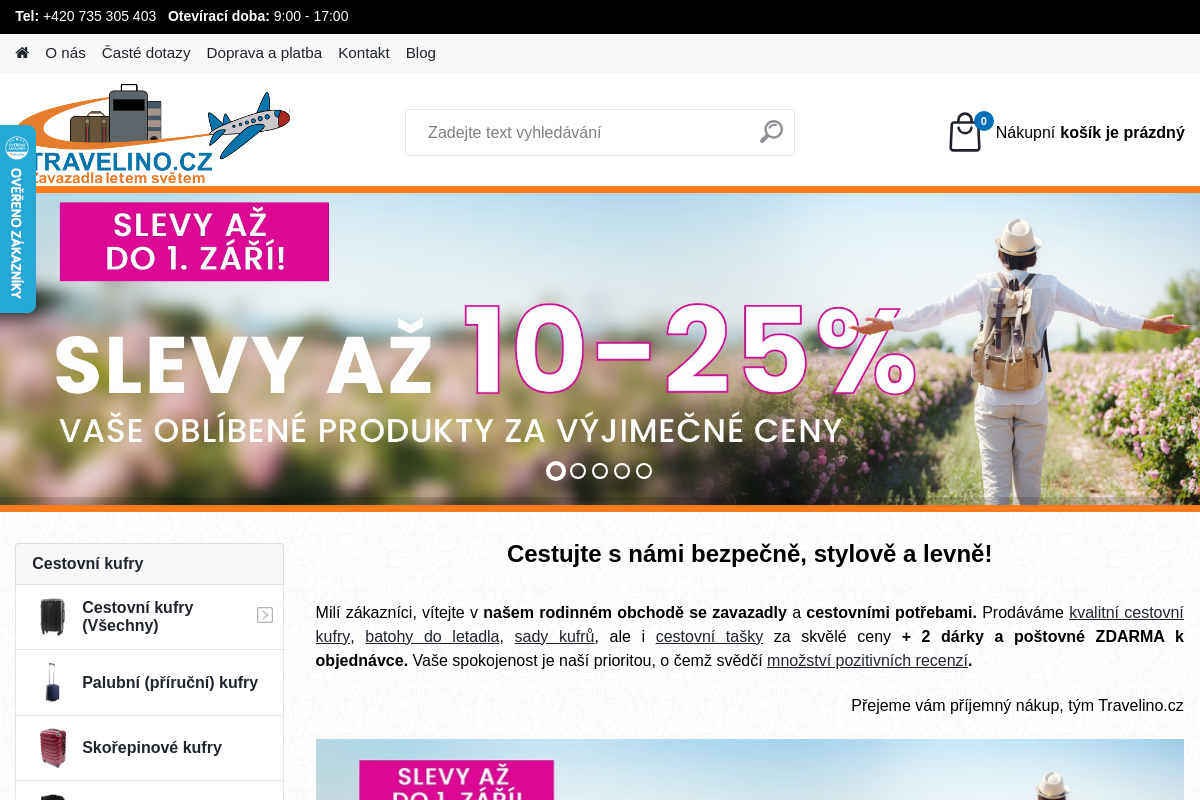Screen dimensions: 1200x800
Task: Expand Cestovní kufry (Všechny) submenu arrow
Action: click(x=265, y=615)
